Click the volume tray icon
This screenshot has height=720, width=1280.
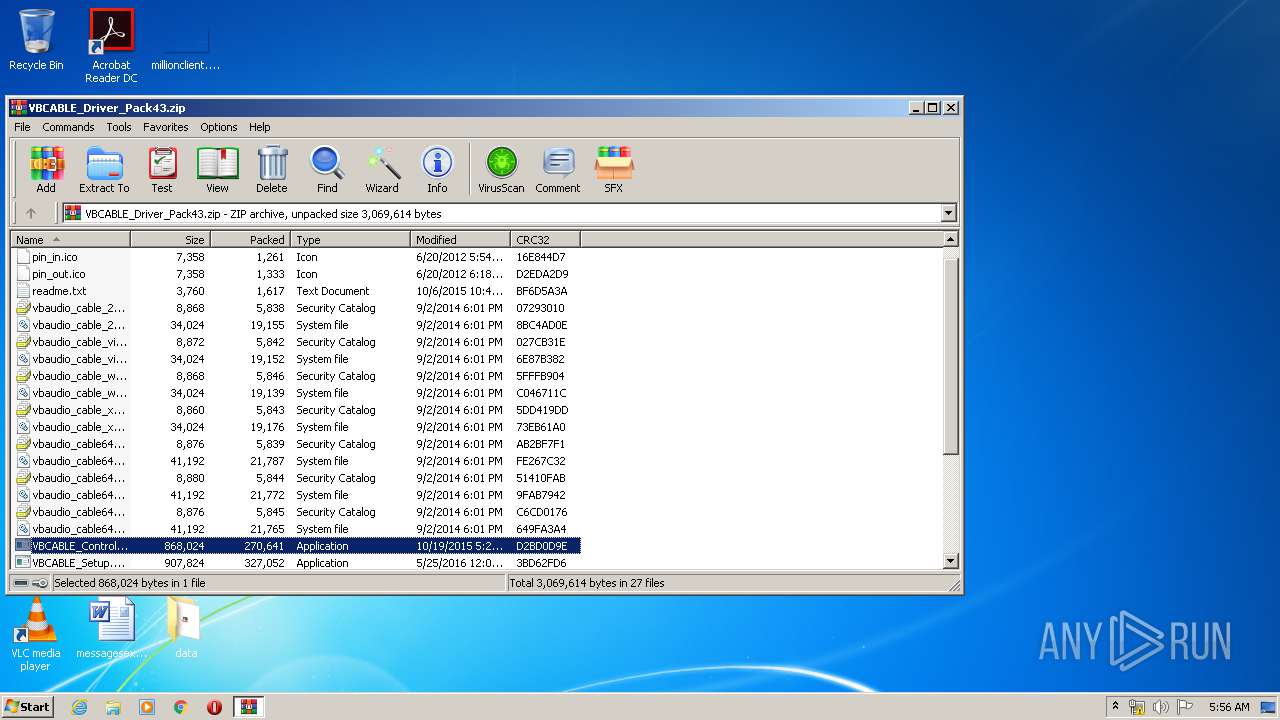(1160, 707)
